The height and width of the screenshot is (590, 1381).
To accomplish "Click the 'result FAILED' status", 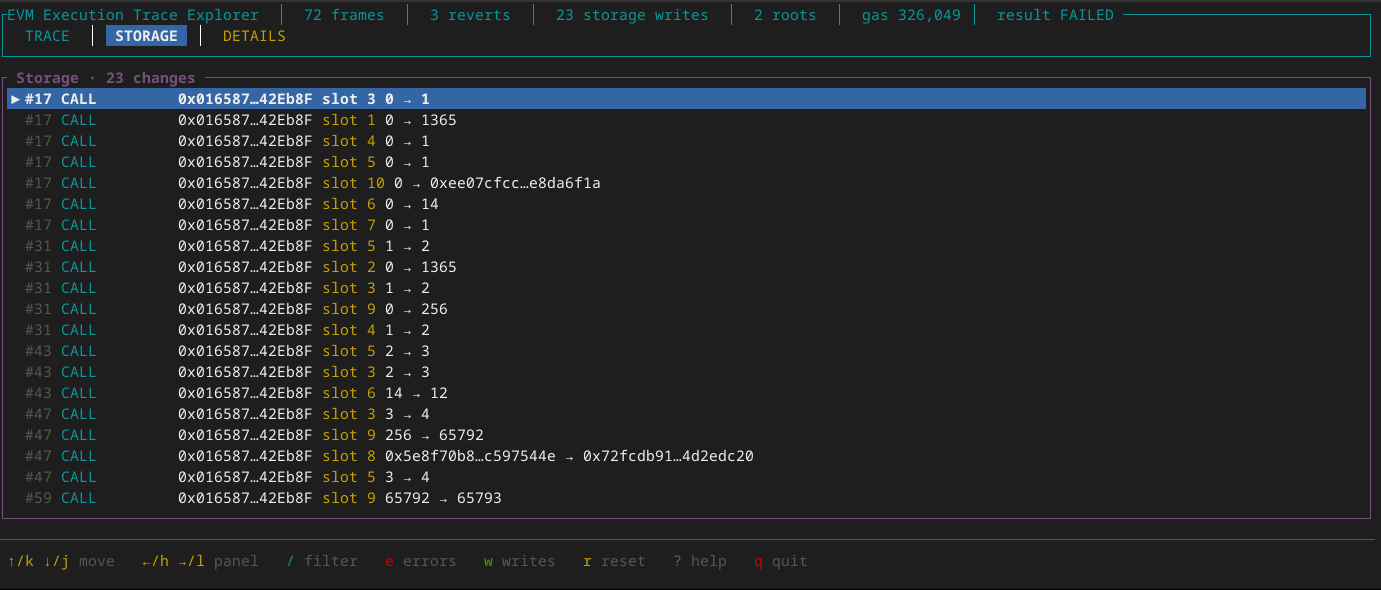I will coord(1055,15).
